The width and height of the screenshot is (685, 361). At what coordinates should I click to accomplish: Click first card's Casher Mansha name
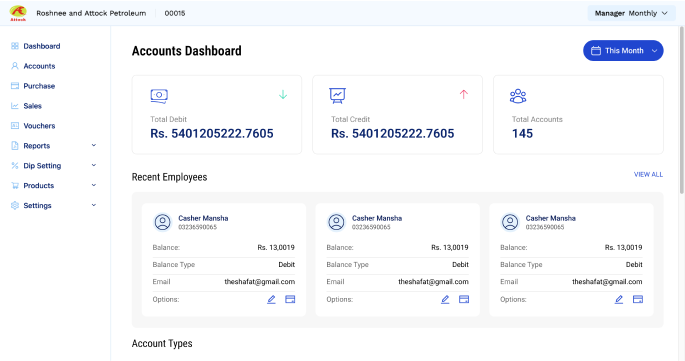[x=203, y=218]
